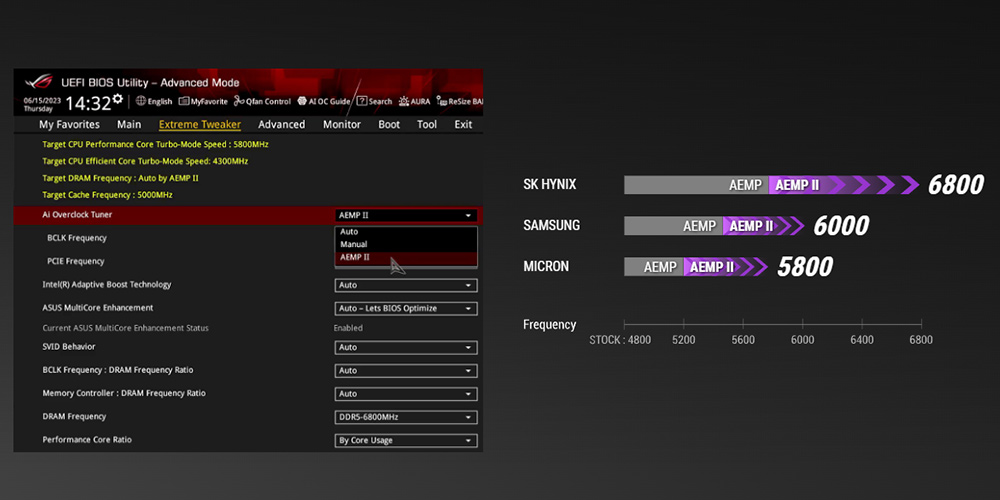Viewport: 1000px width, 500px height.
Task: Open the Ai Overclock Tuner dropdown
Action: (406, 216)
